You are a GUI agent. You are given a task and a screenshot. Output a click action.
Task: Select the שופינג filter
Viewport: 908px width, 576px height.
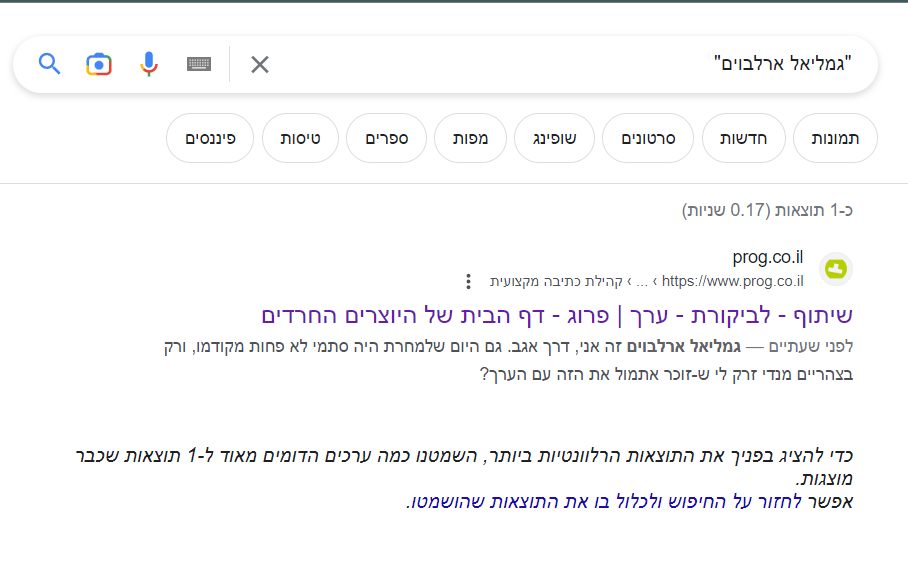(x=554, y=138)
